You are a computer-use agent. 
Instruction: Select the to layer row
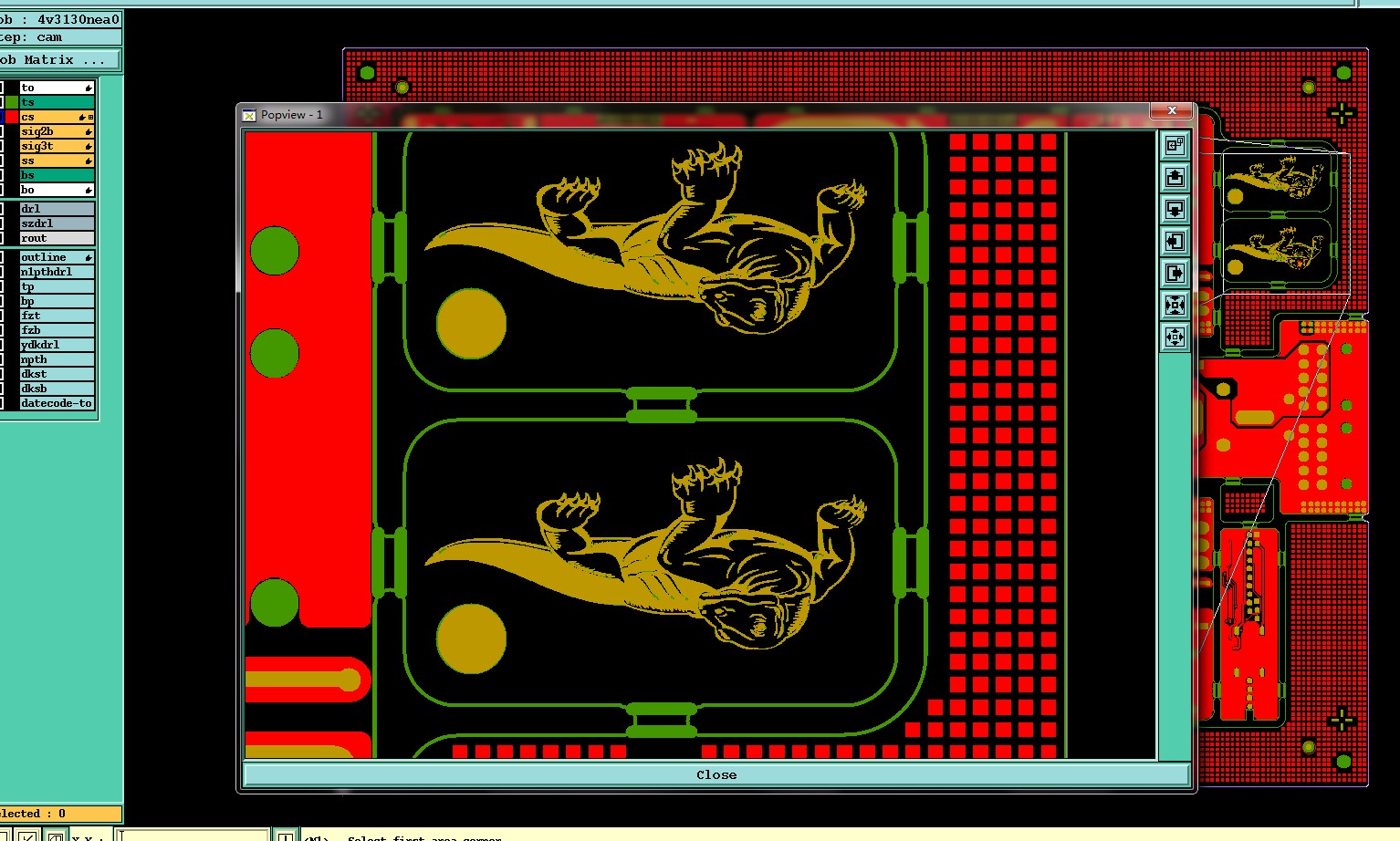57,88
